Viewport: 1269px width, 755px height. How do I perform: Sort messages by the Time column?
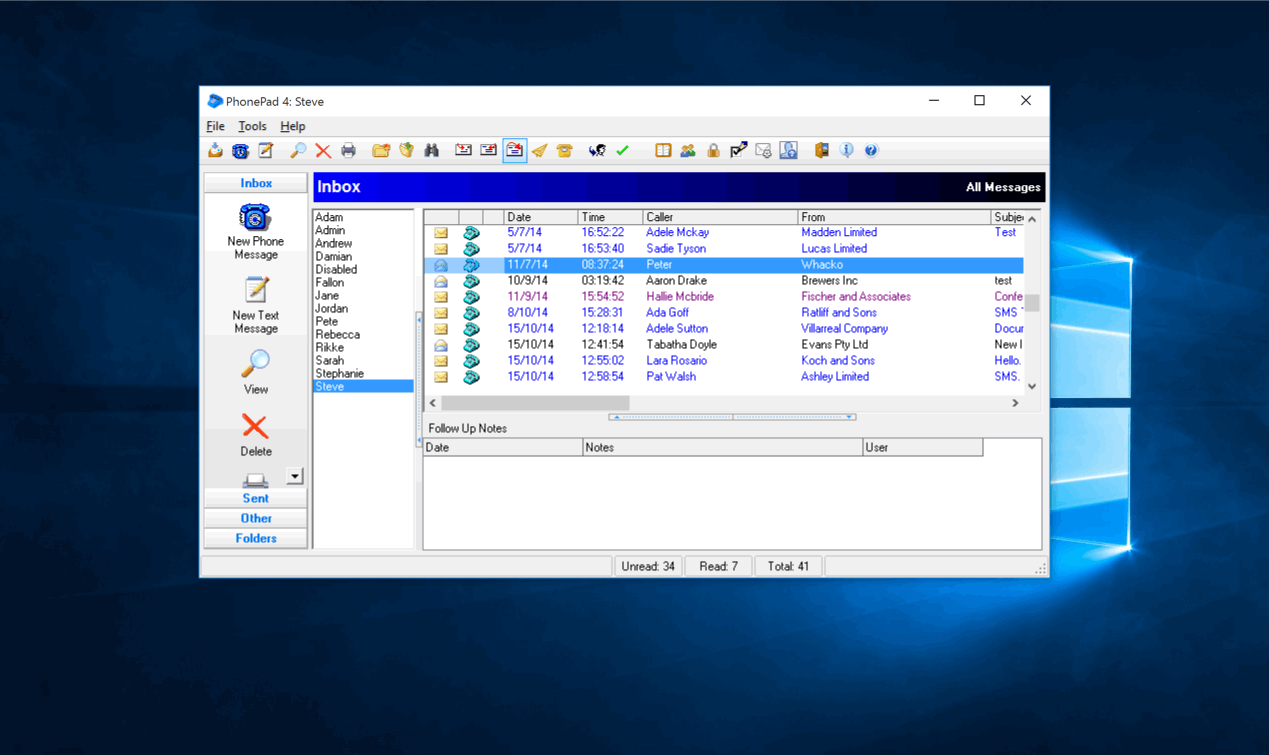(610, 217)
